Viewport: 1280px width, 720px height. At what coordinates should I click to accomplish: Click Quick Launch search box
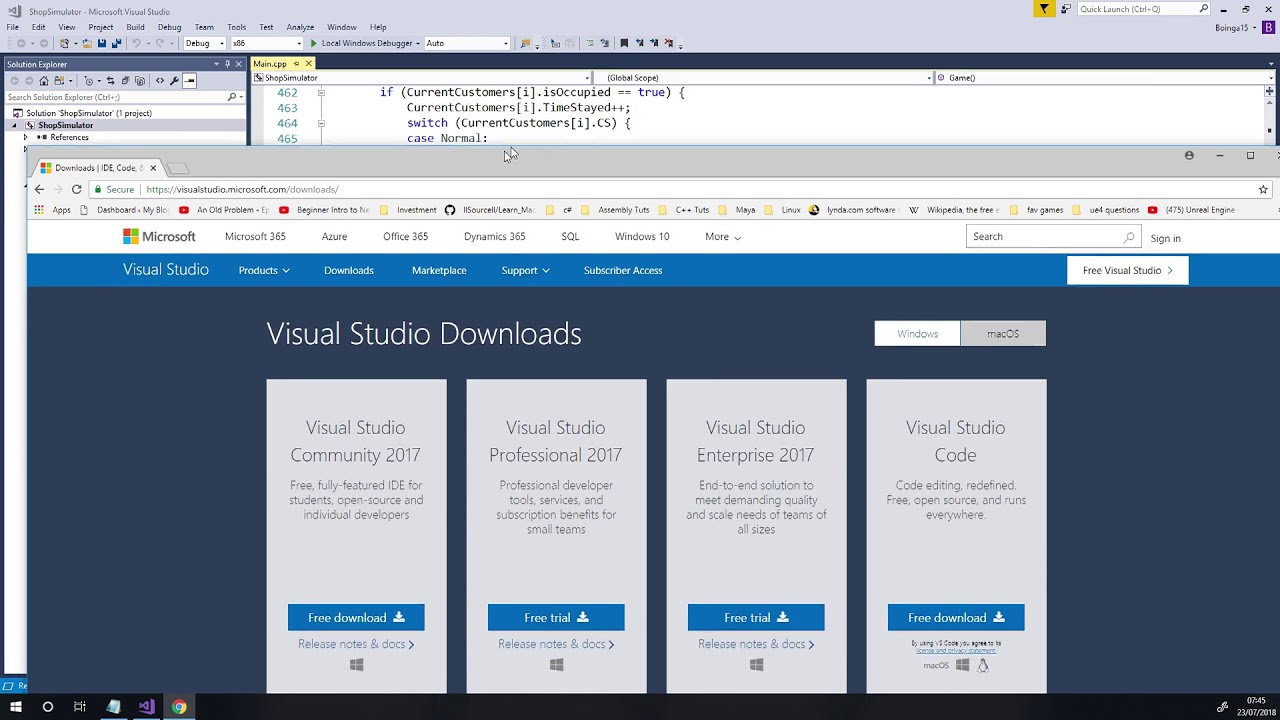point(1145,9)
